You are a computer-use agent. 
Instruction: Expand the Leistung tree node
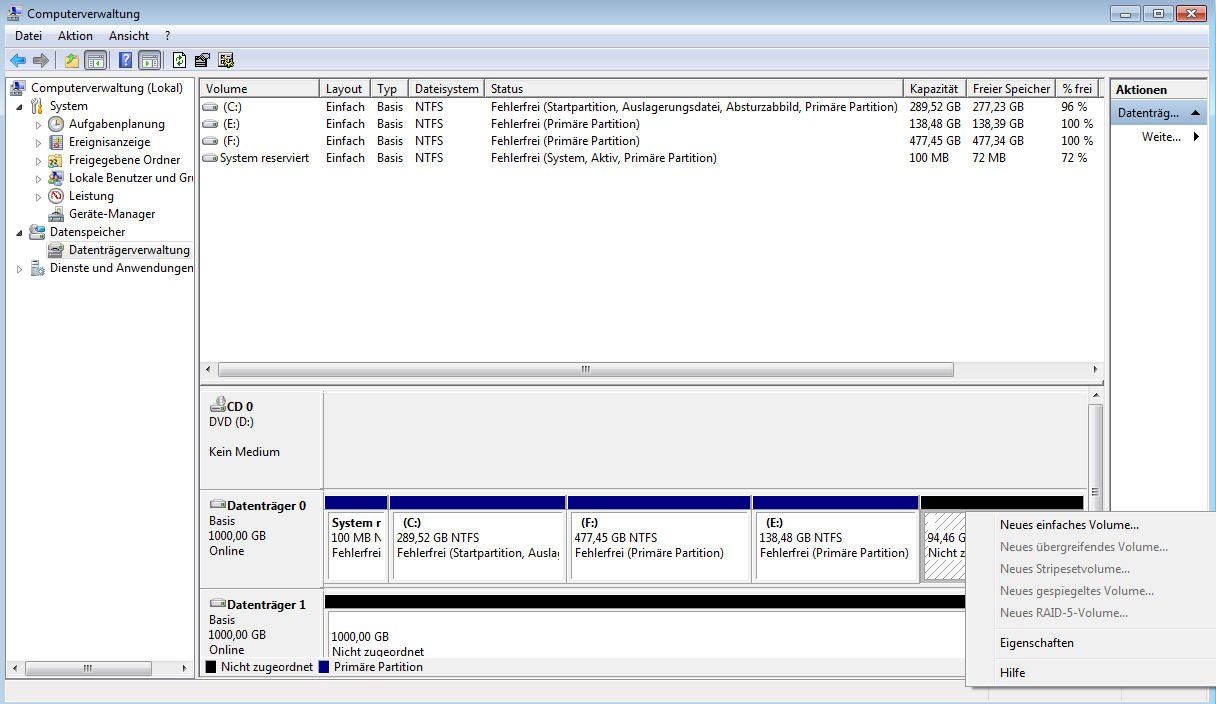(x=38, y=197)
